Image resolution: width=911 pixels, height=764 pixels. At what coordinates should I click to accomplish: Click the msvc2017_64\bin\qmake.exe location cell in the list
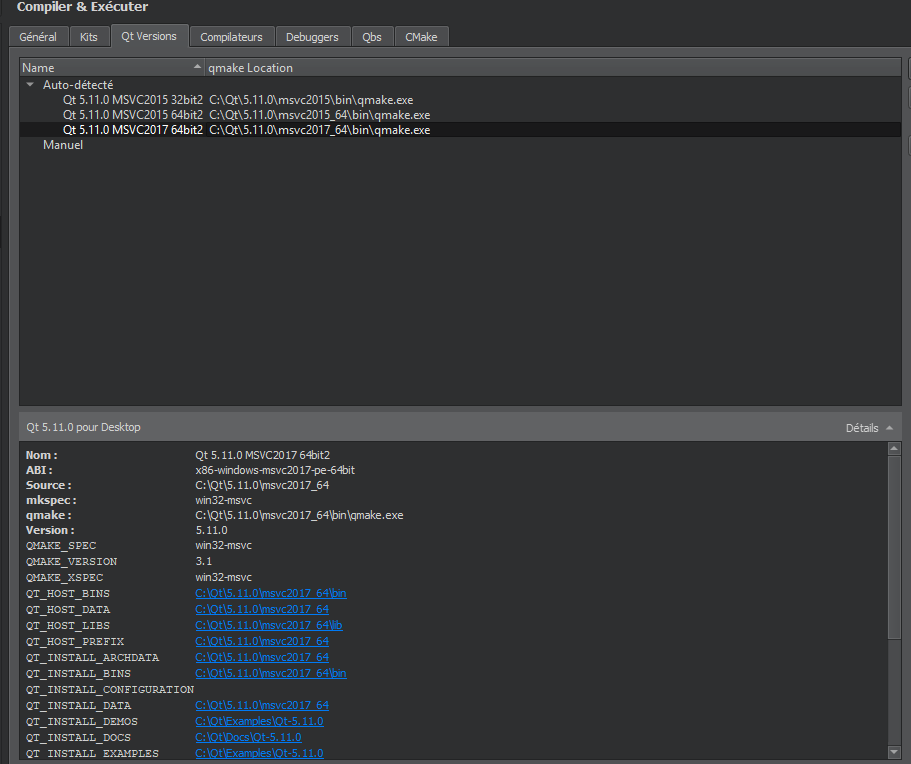pyautogui.click(x=320, y=130)
